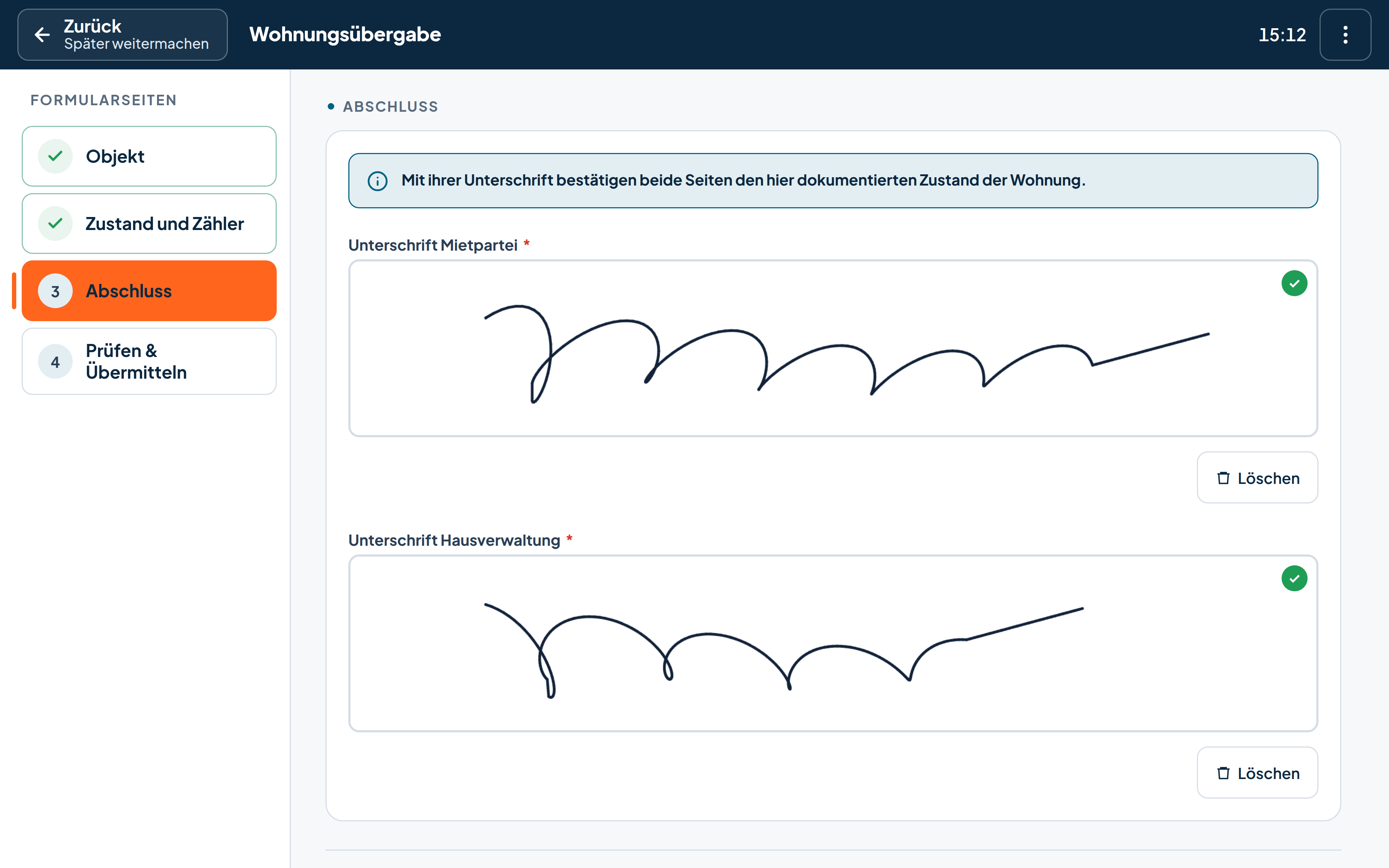
Task: Open the three-dot overflow menu
Action: tap(1345, 34)
